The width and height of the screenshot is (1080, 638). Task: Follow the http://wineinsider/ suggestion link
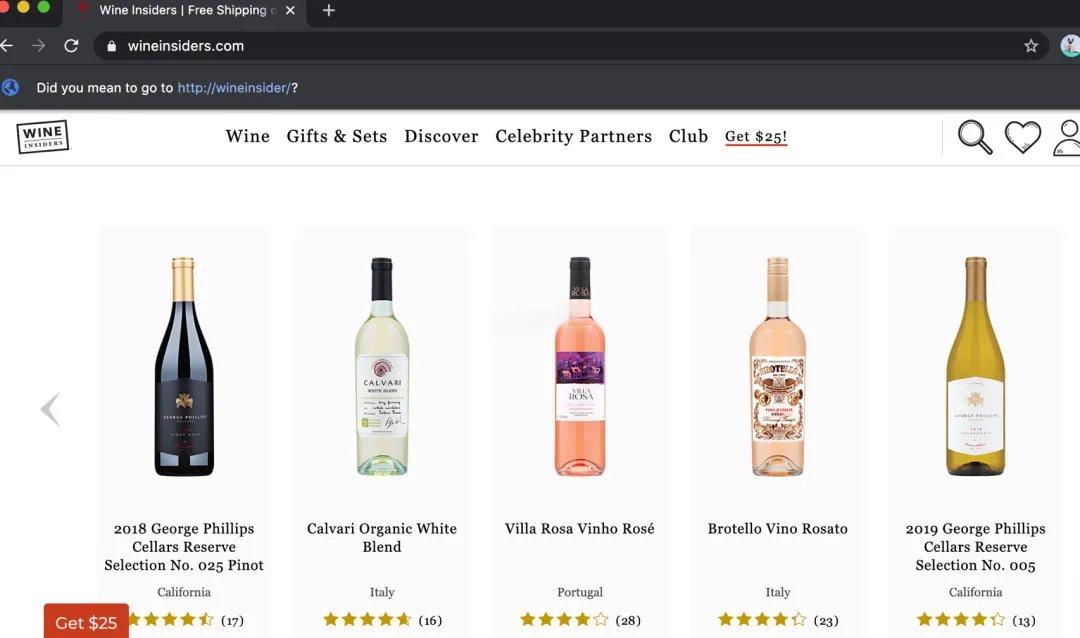(x=233, y=88)
